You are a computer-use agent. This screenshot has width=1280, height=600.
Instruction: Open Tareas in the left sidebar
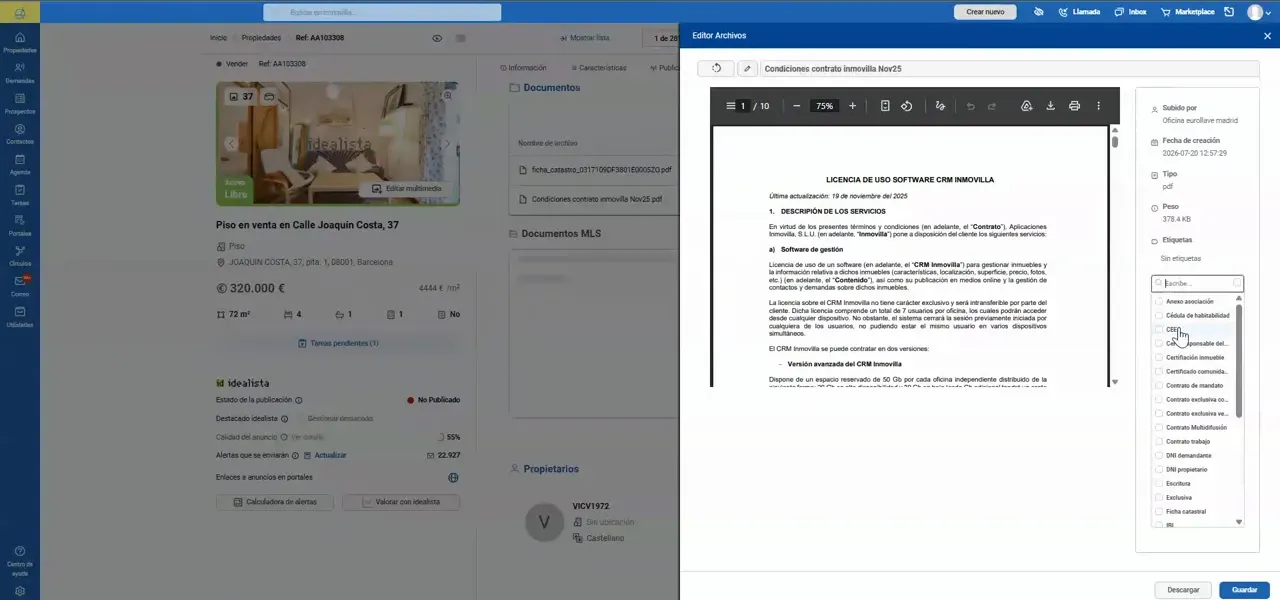[20, 195]
